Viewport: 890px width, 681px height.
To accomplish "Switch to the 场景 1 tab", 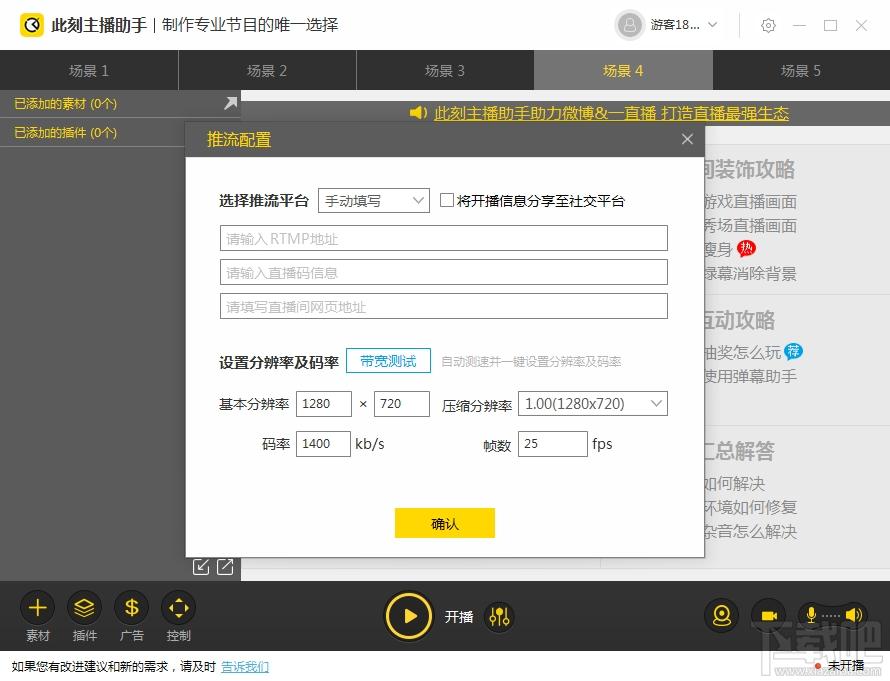I will tap(89, 70).
